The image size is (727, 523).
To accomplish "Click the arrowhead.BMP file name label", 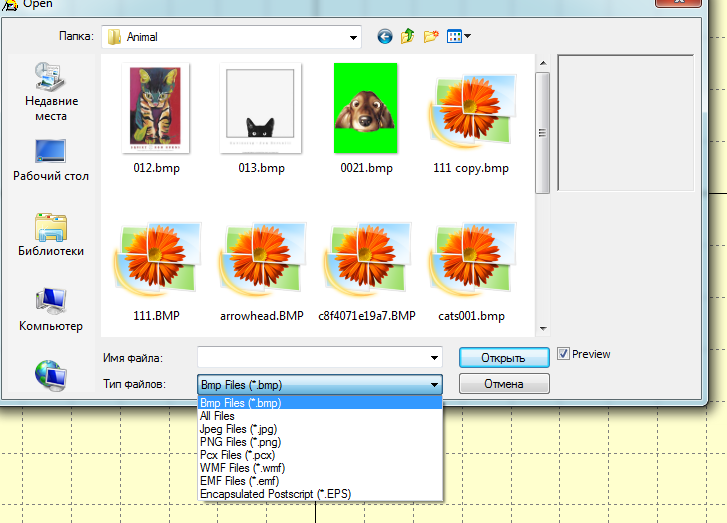I will pyautogui.click(x=261, y=316).
